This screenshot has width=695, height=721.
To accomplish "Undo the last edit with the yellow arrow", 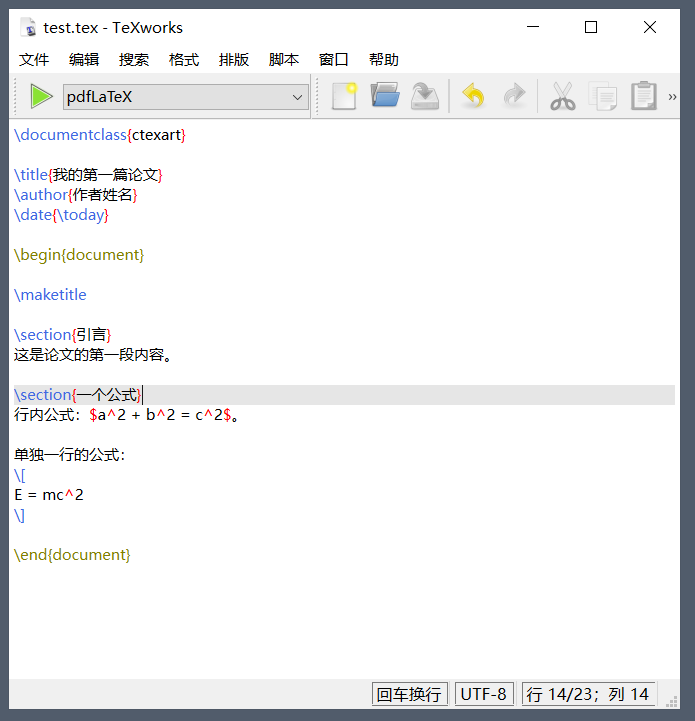I will 473,96.
